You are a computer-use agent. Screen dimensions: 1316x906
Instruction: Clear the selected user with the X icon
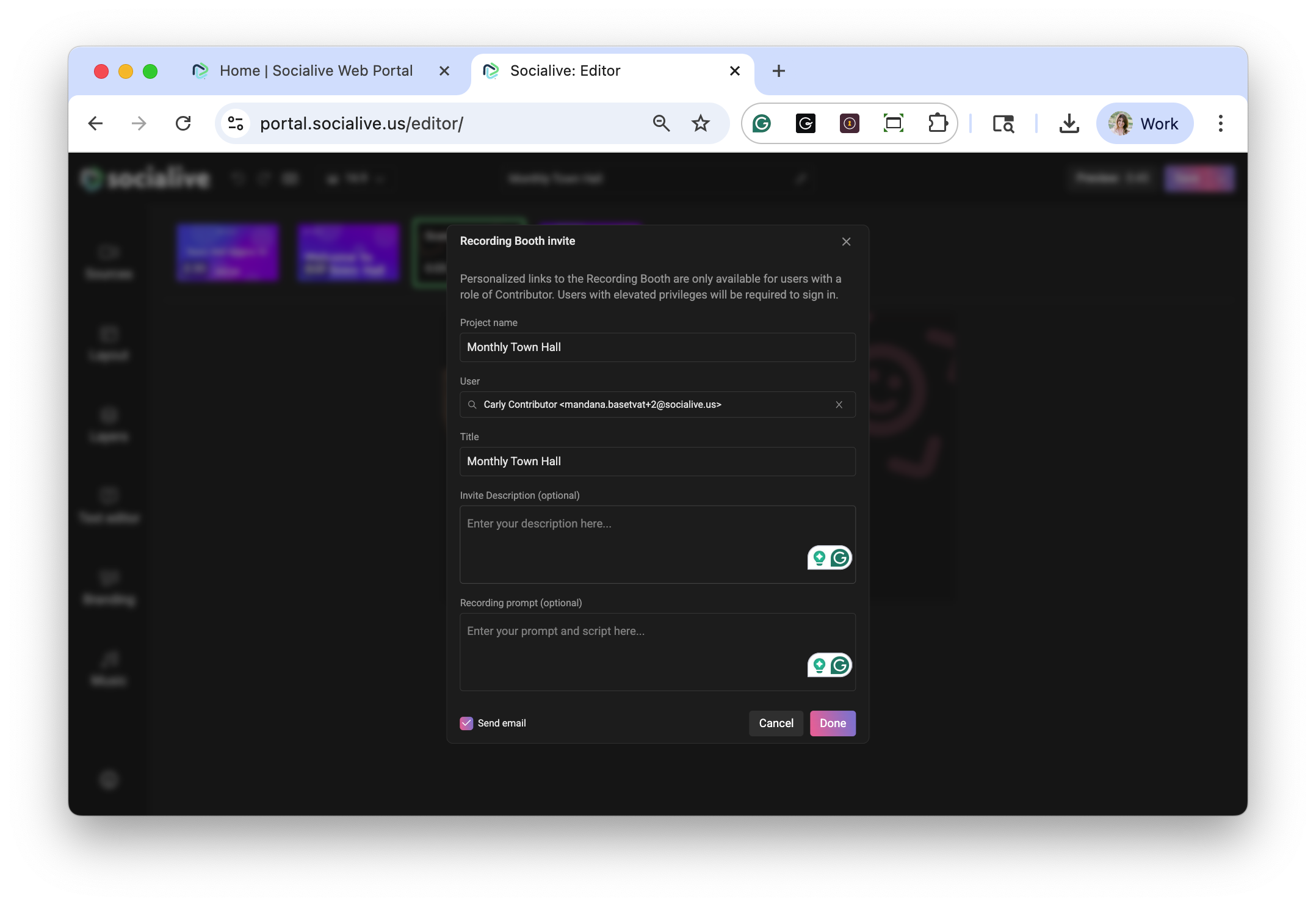[839, 405]
